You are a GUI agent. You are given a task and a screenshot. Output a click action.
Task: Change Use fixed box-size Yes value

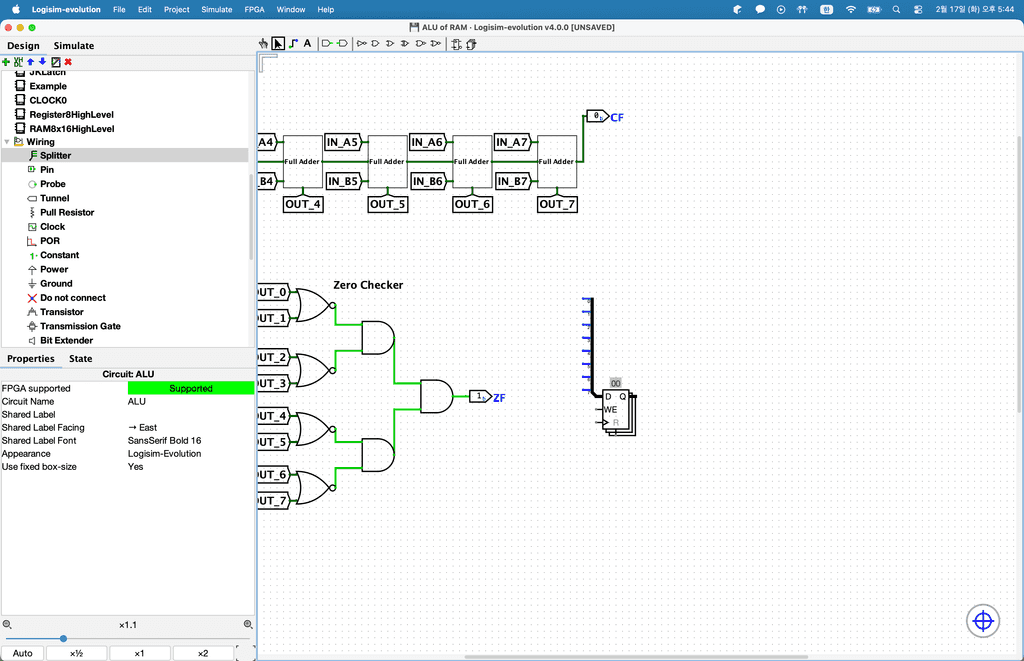coord(190,466)
